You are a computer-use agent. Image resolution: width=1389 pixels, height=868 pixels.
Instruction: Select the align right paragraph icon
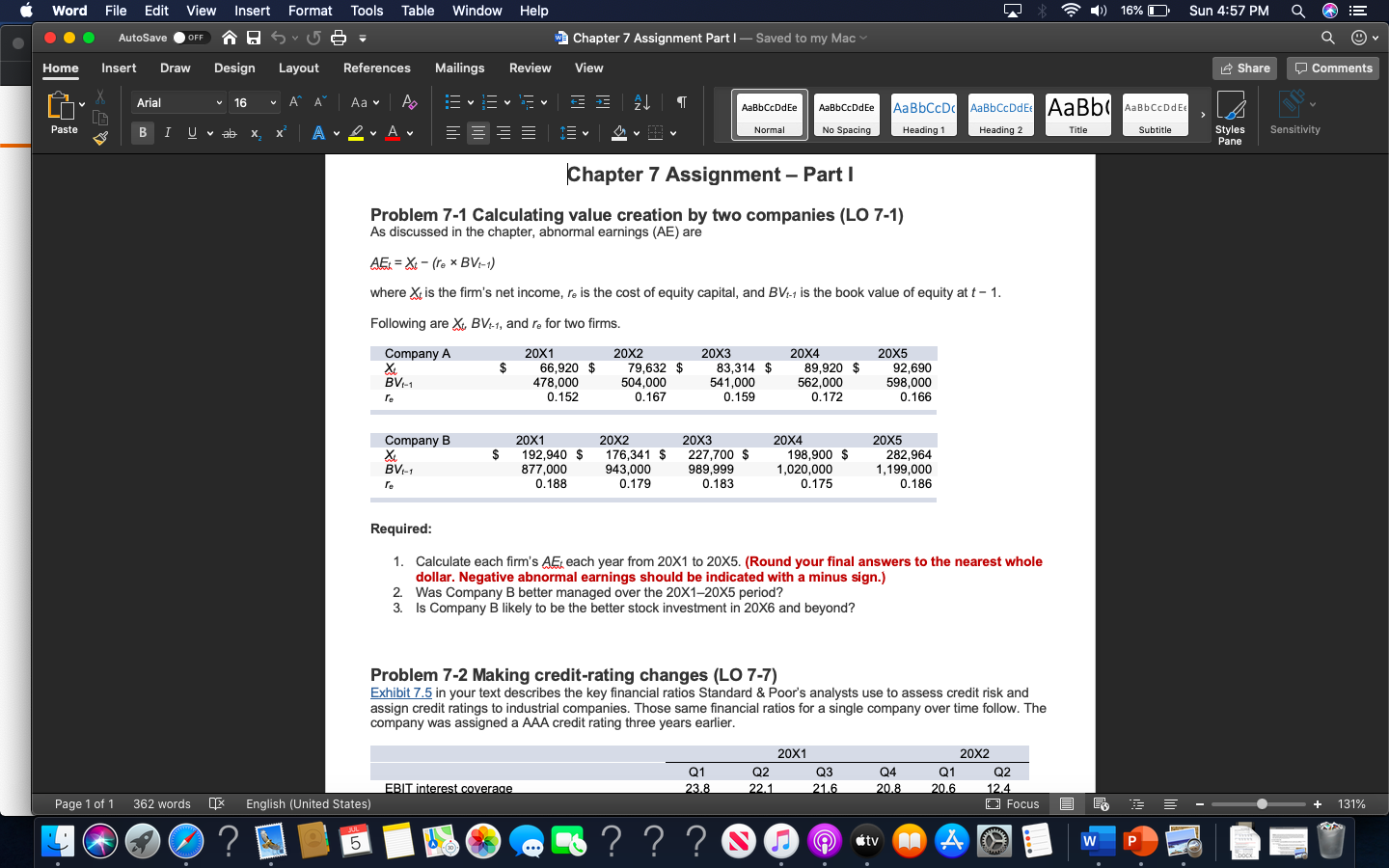coord(504,133)
